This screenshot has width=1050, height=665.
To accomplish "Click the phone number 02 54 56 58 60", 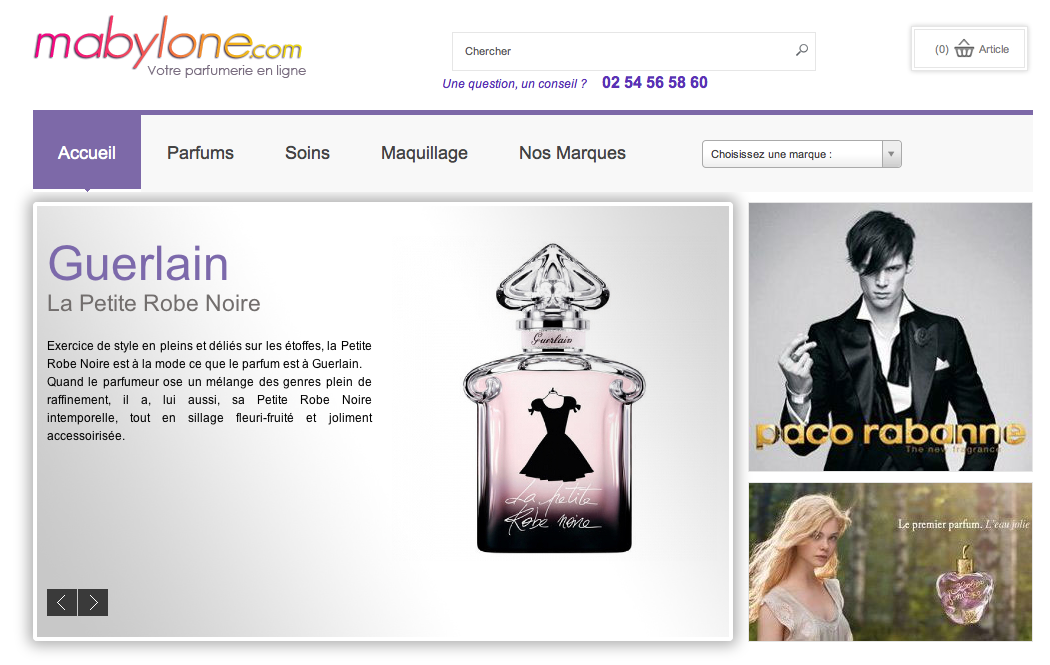I will (x=654, y=83).
